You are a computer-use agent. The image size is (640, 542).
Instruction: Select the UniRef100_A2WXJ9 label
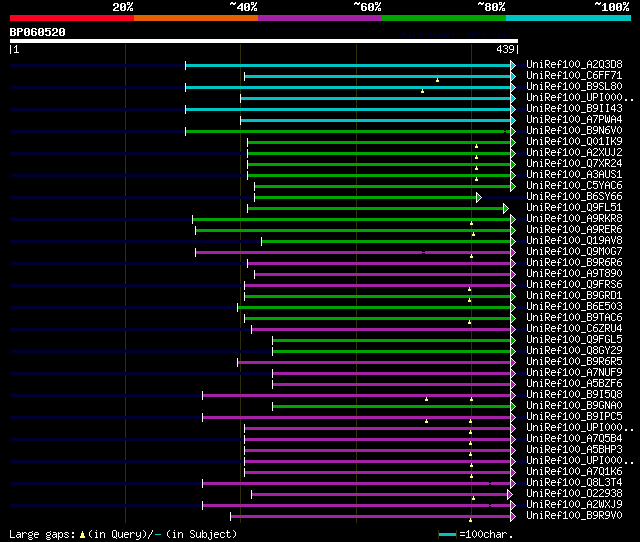point(574,505)
